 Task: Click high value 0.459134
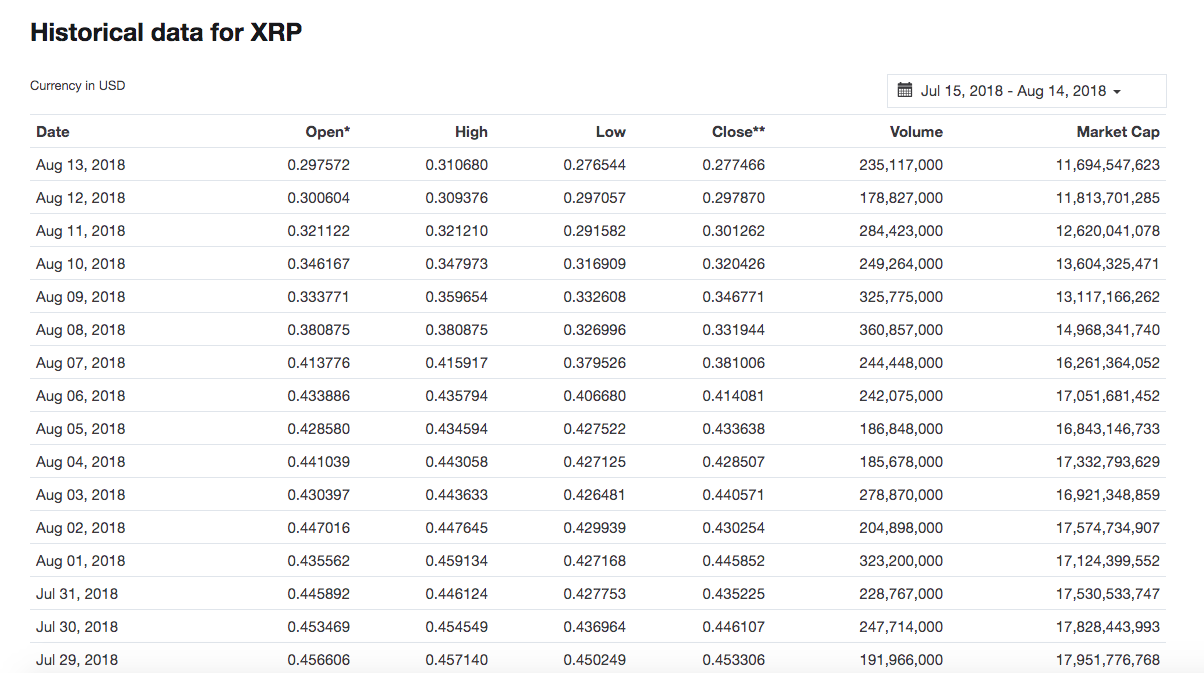click(457, 561)
